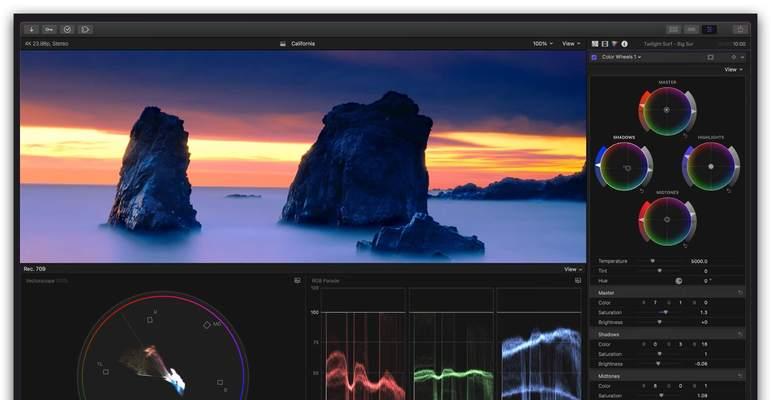Click the Master color wheel center puck

tap(667, 110)
